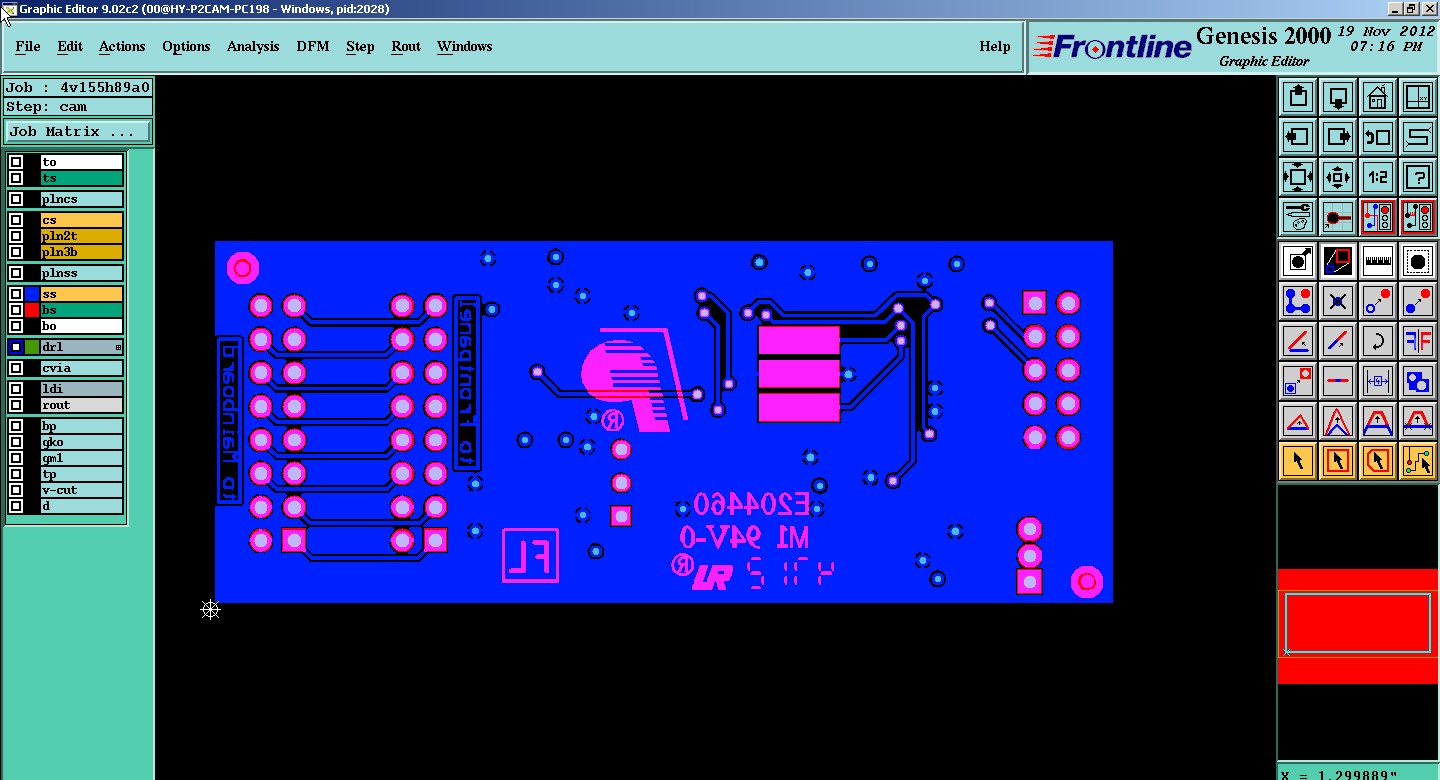
Task: Toggle the 'ss' layer checkbox
Action: [x=16, y=294]
